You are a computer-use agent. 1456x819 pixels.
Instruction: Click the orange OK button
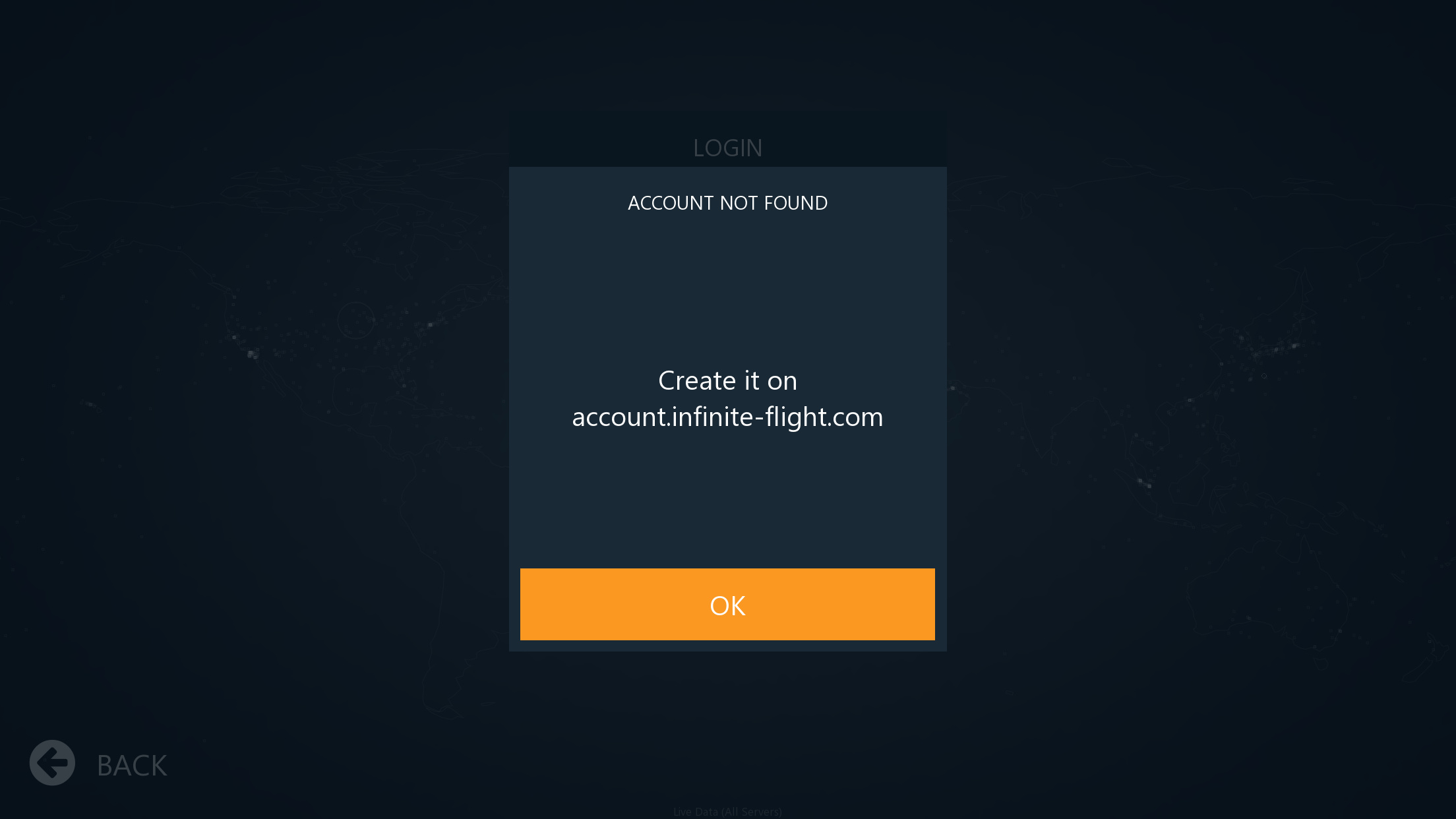click(727, 604)
